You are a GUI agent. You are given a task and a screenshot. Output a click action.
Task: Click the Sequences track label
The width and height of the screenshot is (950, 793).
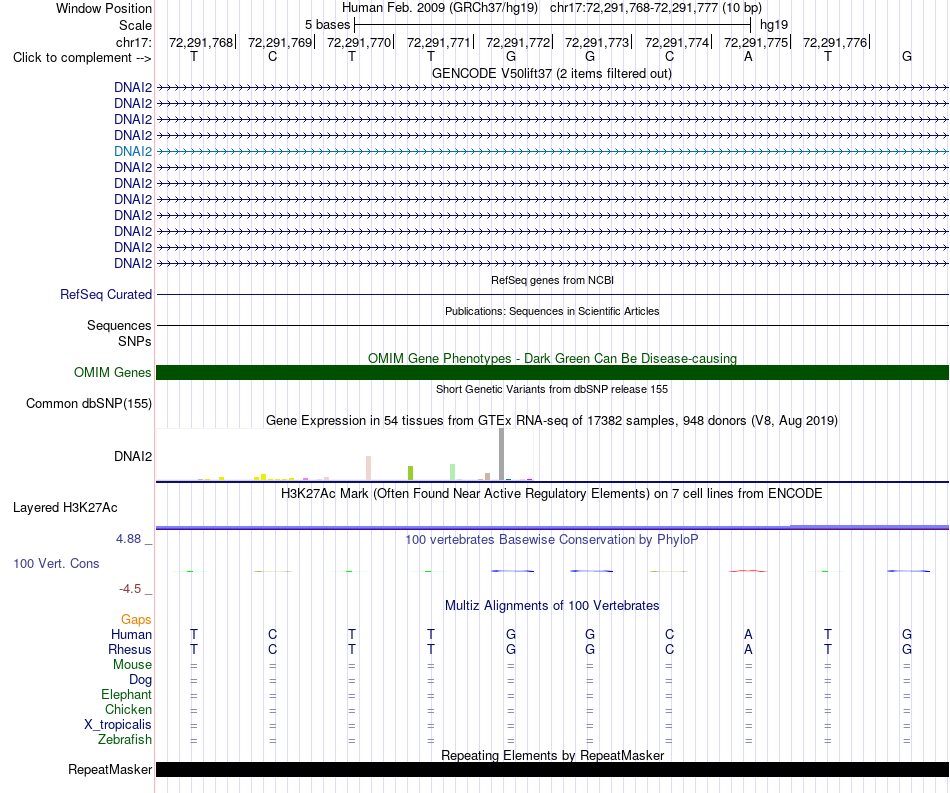[x=119, y=326]
